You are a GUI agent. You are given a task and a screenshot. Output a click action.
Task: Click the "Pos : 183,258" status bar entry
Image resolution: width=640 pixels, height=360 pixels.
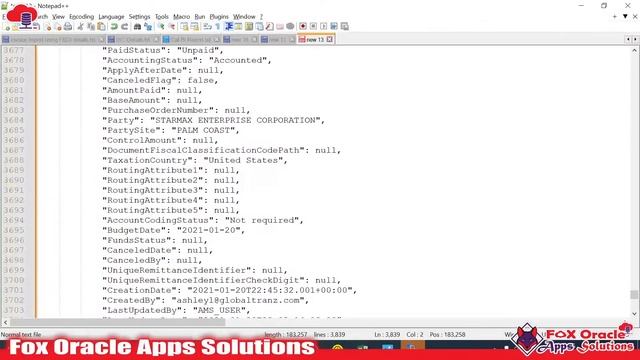(x=447, y=334)
